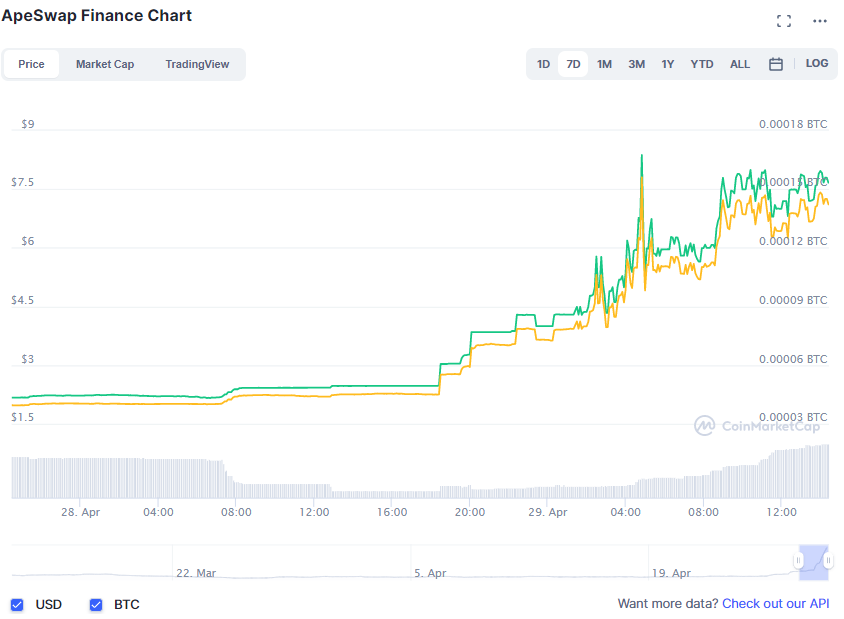
Task: Click the $9 price axis label
Action: [x=27, y=124]
